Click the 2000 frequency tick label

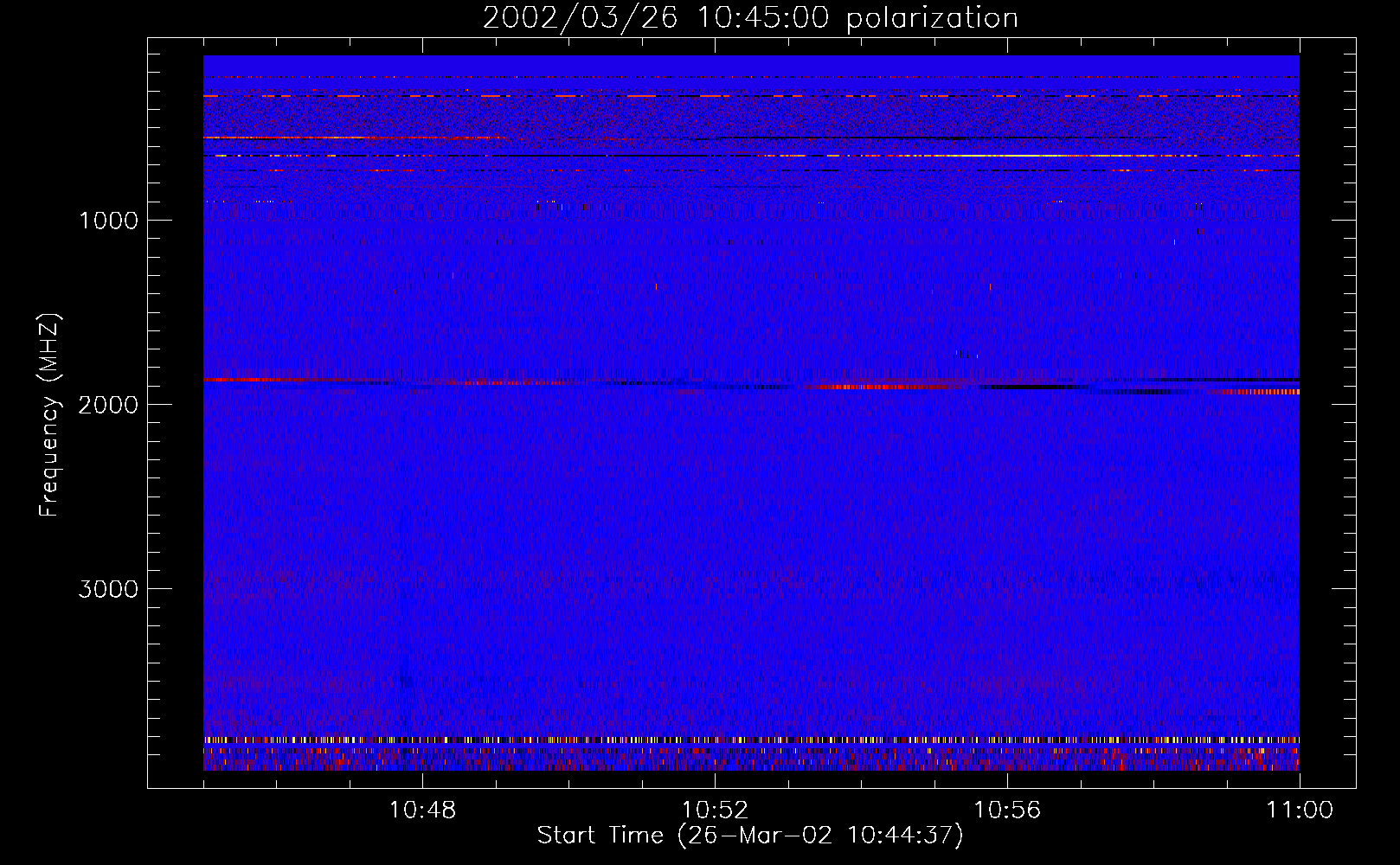coord(108,405)
